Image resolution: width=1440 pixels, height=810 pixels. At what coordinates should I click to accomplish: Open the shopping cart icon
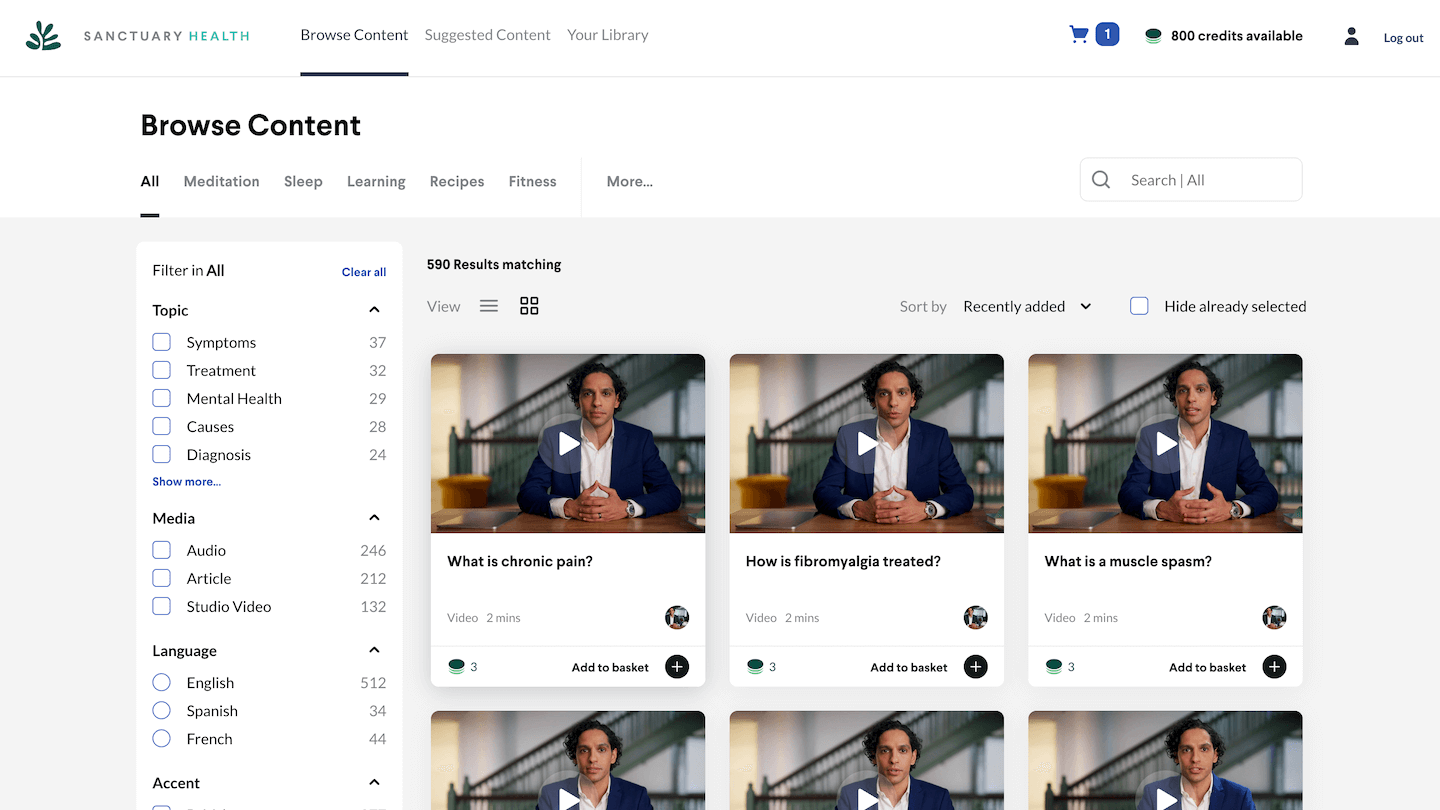click(1079, 35)
